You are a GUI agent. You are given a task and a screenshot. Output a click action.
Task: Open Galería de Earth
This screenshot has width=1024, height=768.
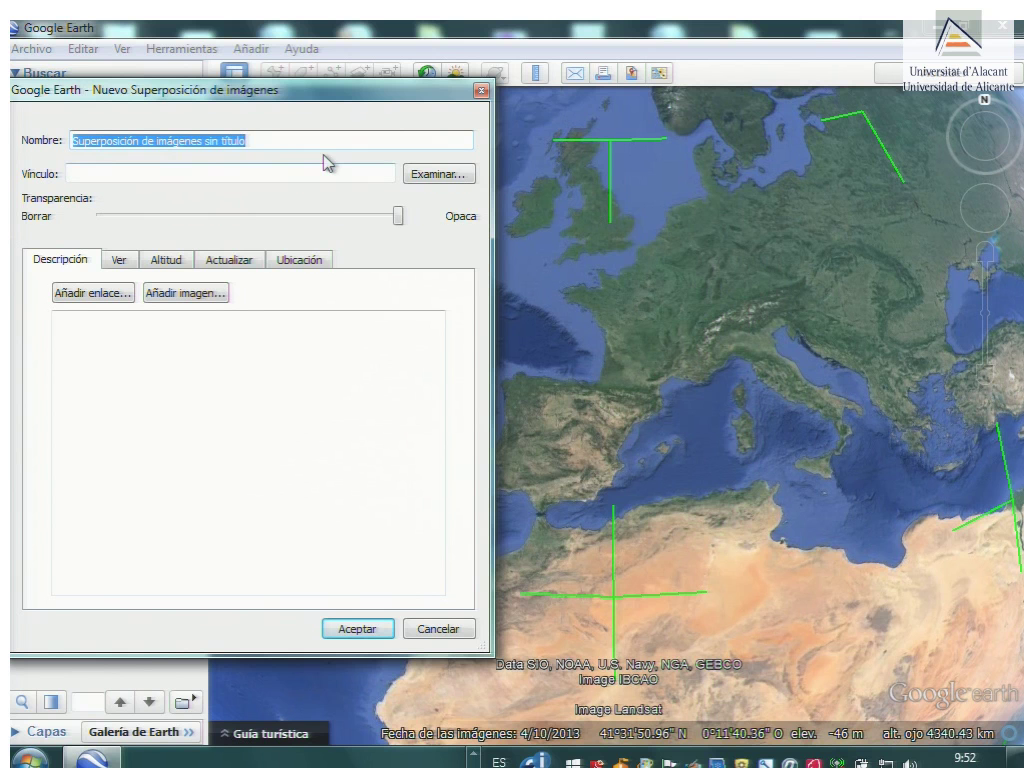pyautogui.click(x=141, y=731)
